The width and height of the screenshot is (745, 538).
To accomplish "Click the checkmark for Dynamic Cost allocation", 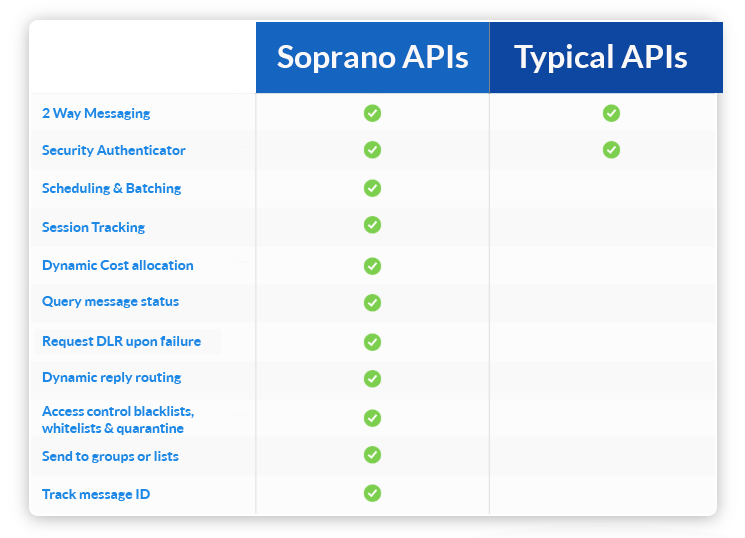I will coord(372,266).
